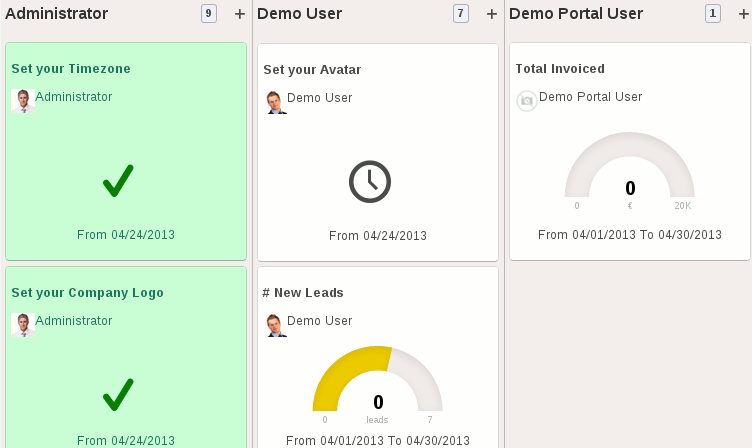This screenshot has width=752, height=448.
Task: Click Demo User avatar in Set your Avatar card
Action: (x=275, y=102)
